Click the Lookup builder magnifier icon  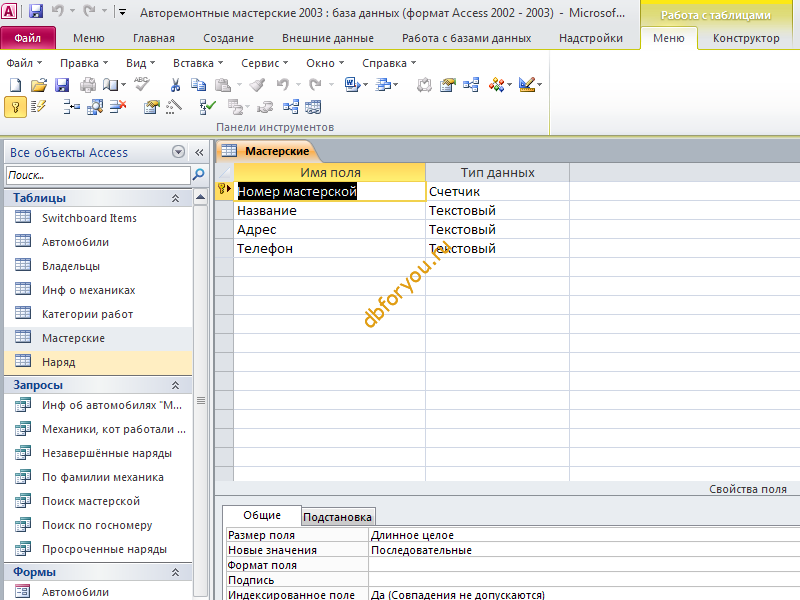click(95, 107)
